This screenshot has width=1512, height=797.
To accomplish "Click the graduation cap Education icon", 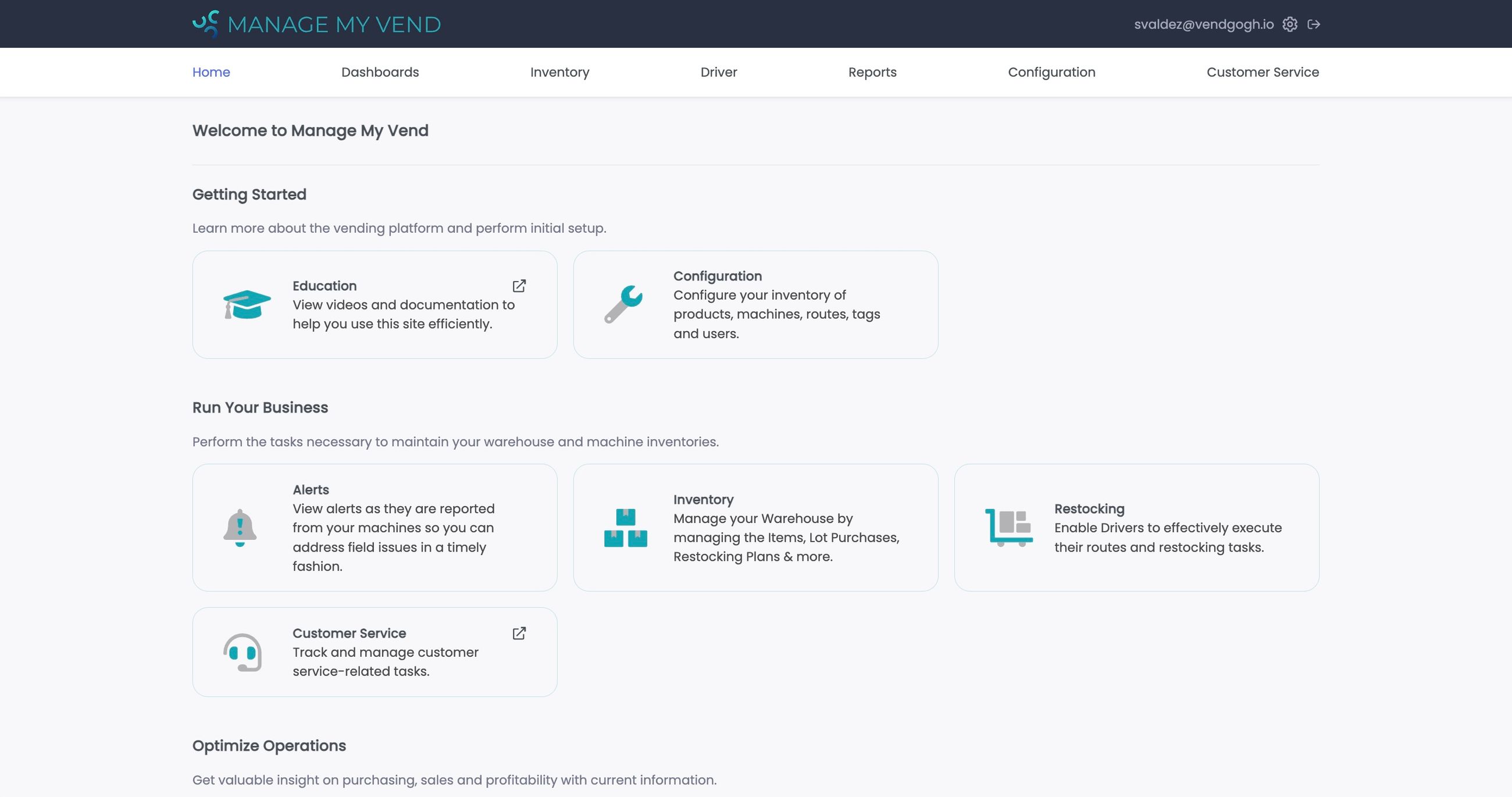I will (247, 304).
